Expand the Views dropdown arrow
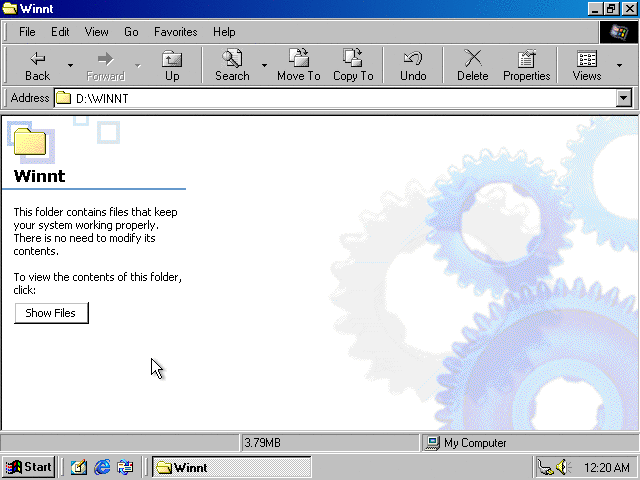 620,65
